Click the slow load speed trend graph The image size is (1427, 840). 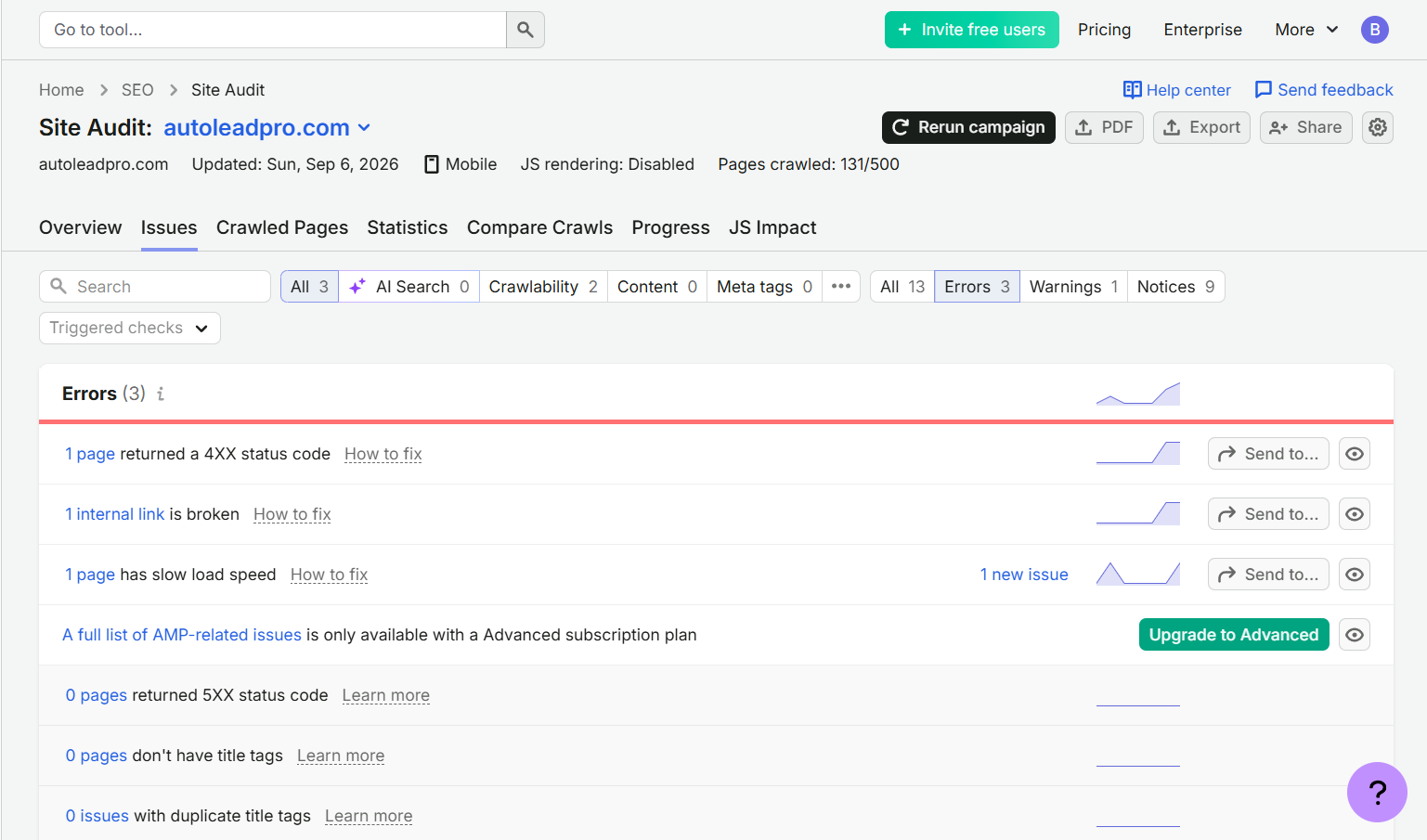tap(1138, 574)
